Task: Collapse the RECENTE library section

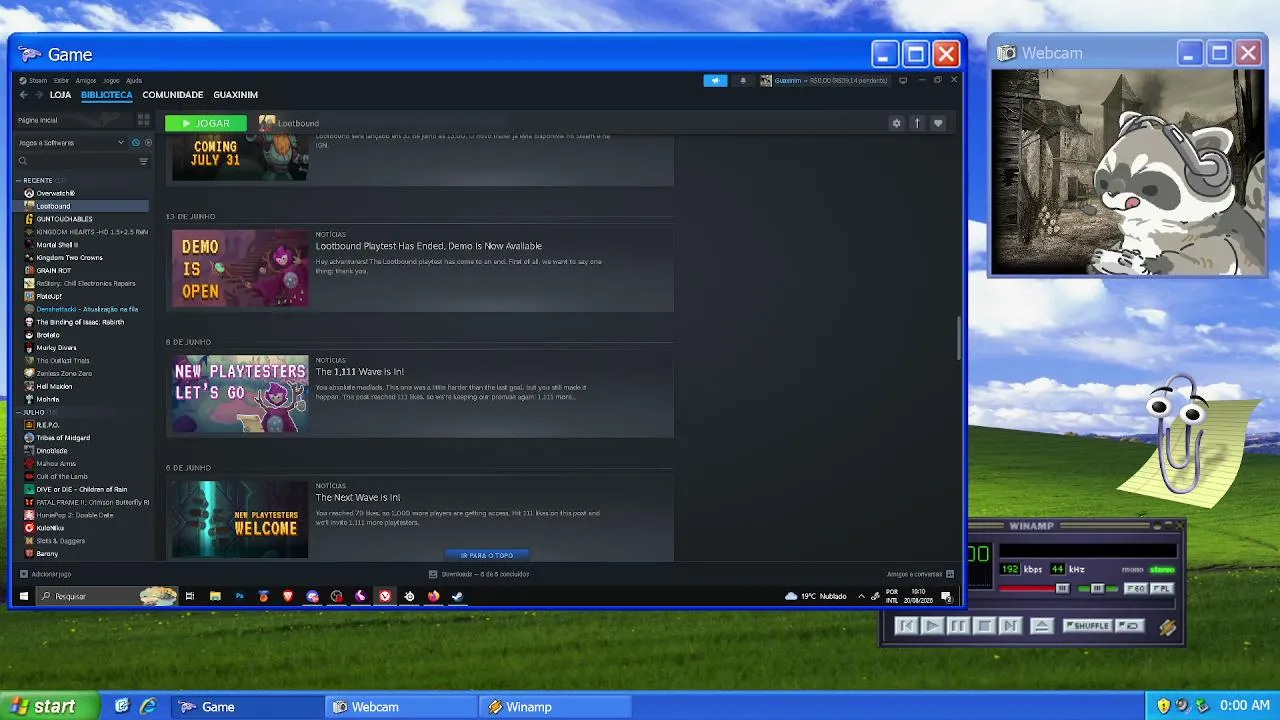Action: coord(19,181)
